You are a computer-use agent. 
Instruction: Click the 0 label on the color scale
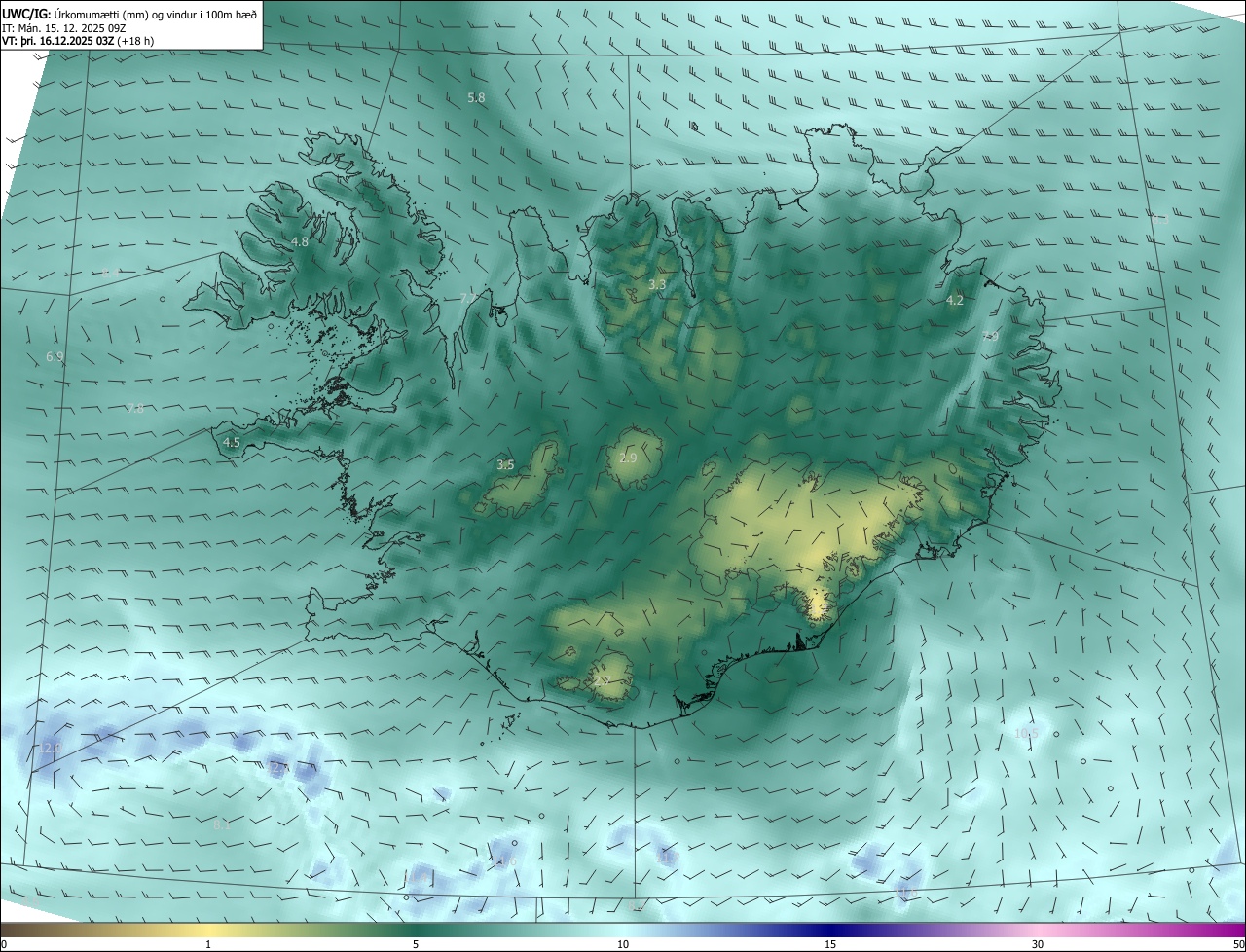pyautogui.click(x=4, y=944)
